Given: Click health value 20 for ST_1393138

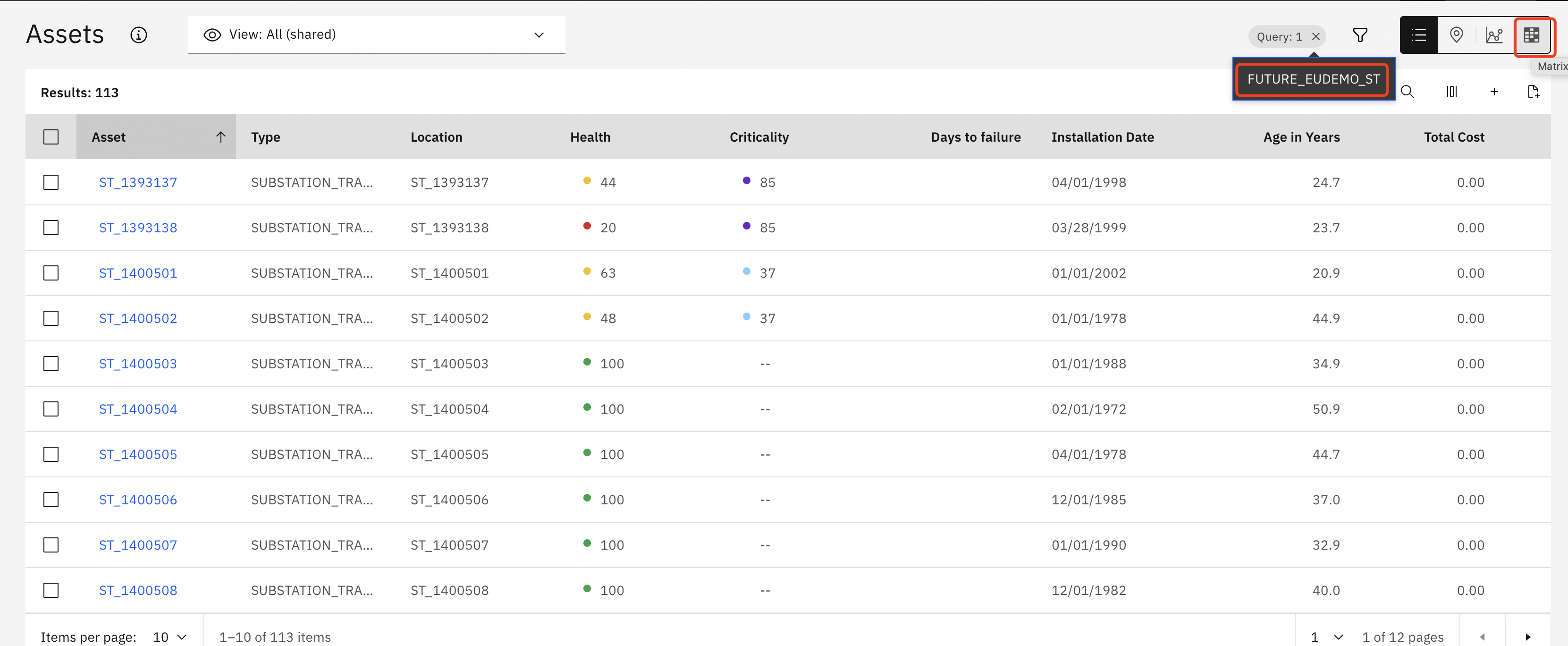Looking at the screenshot, I should click(x=607, y=228).
